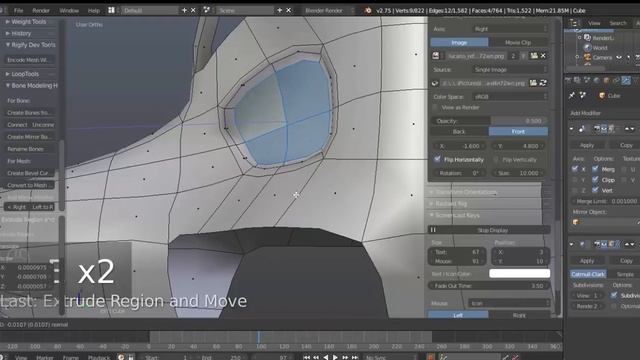Open outliner View menu
This screenshot has height=360, width=640.
coord(594,23)
